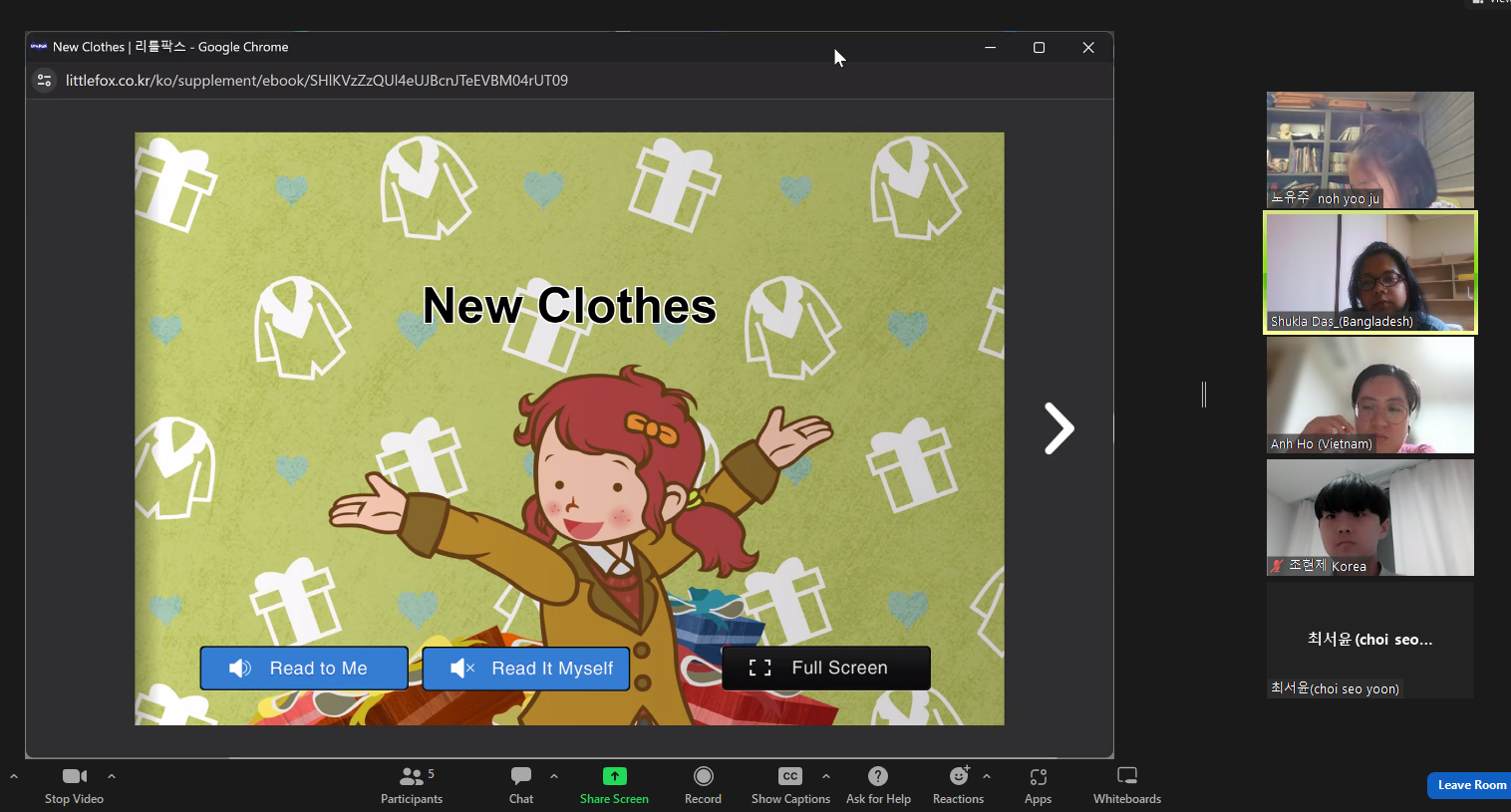The width and height of the screenshot is (1511, 812).
Task: Go to next page with right arrow
Action: click(1058, 428)
